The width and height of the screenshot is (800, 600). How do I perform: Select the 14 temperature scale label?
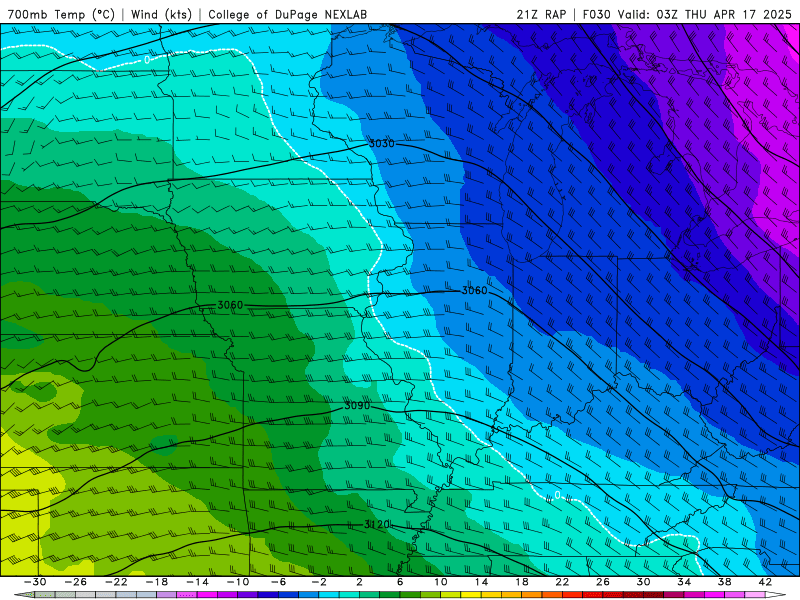481,582
